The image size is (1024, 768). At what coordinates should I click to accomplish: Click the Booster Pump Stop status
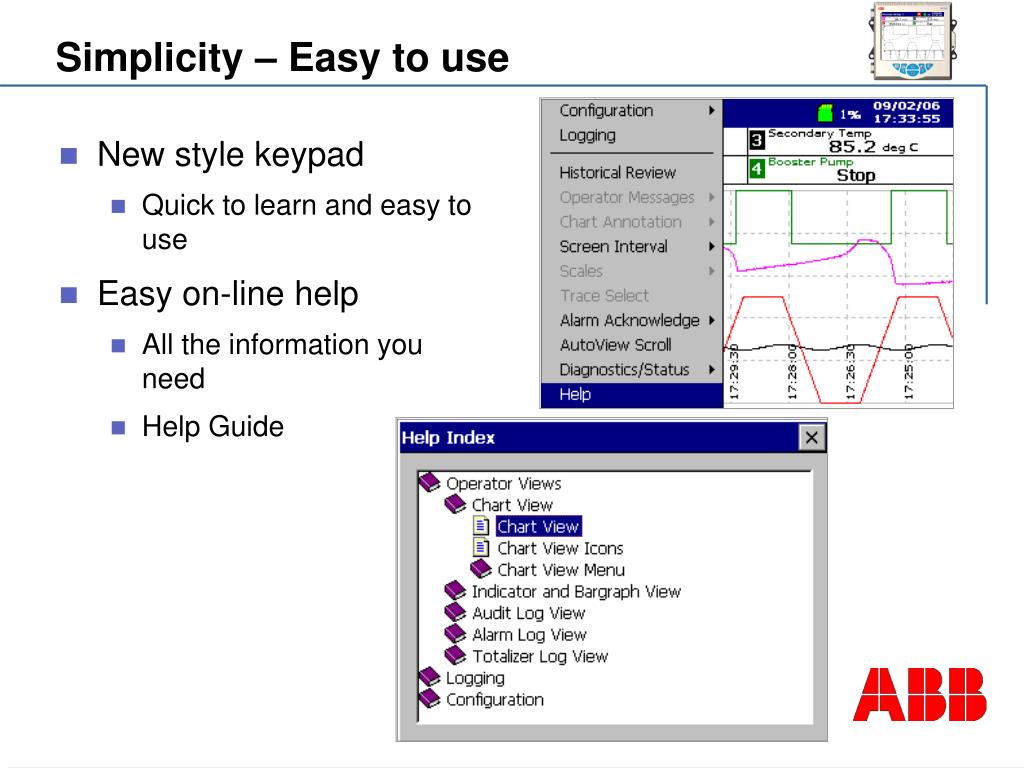[x=856, y=175]
